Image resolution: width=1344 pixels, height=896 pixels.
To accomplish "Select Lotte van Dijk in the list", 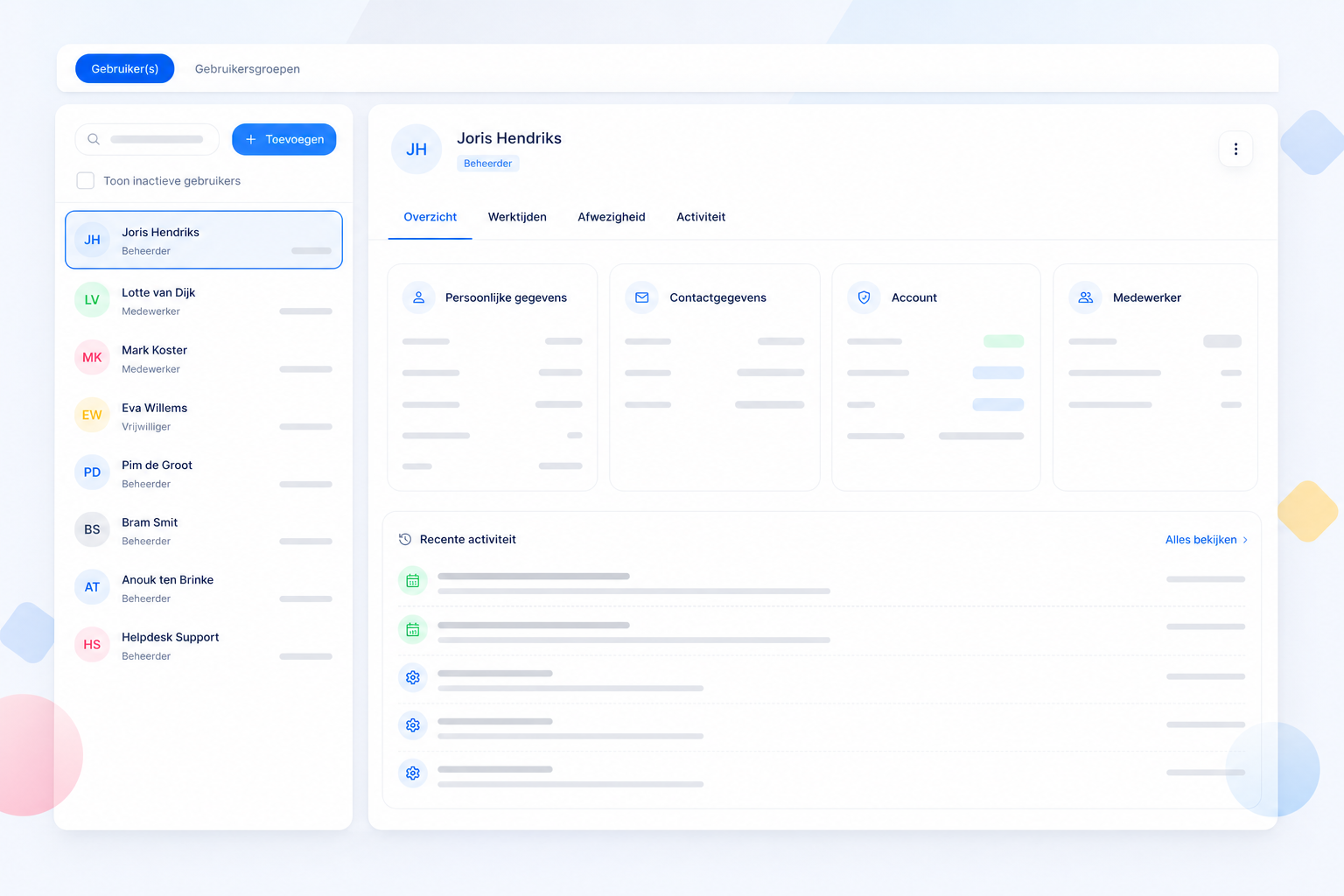I will tap(204, 300).
